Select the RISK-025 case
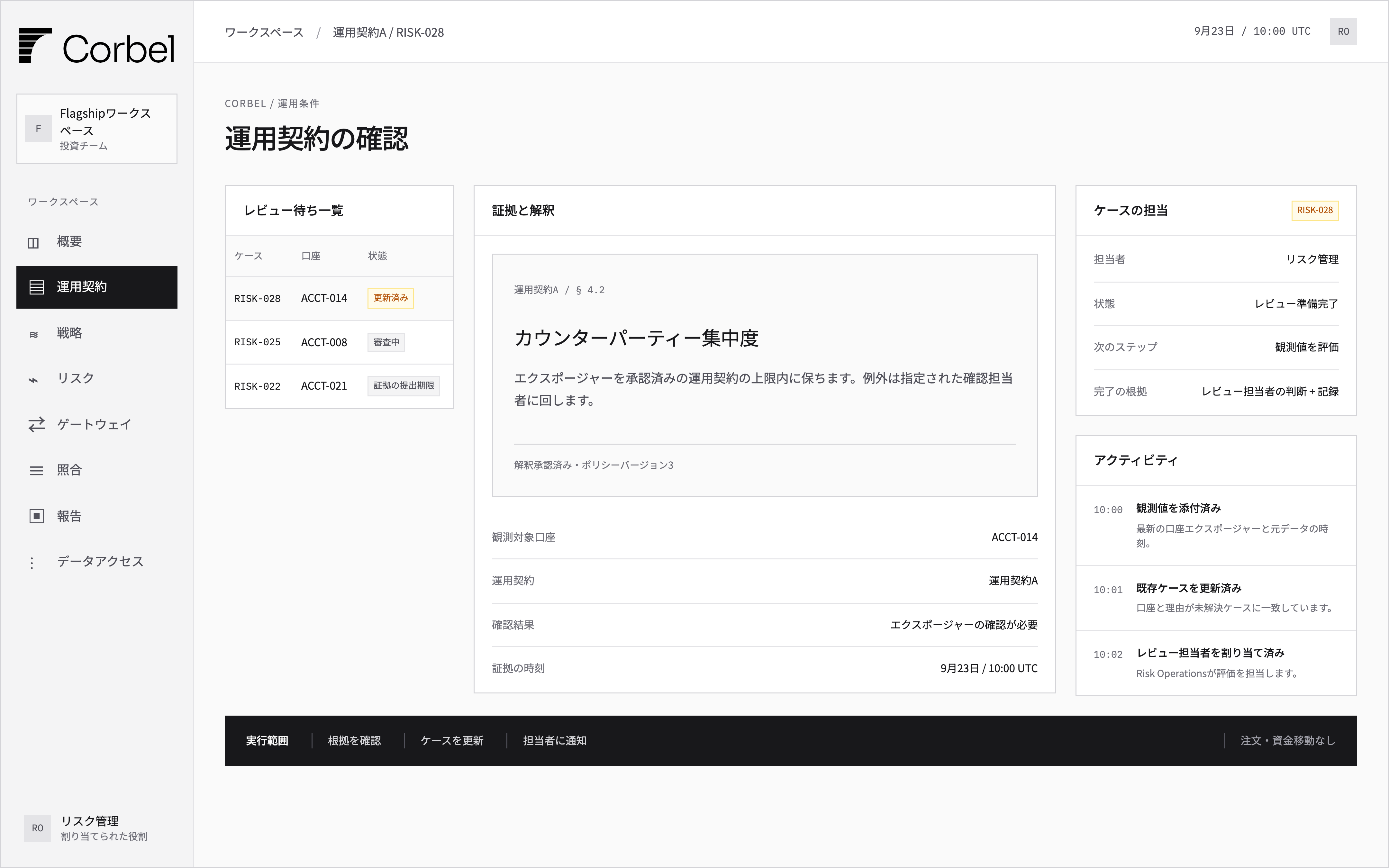The height and width of the screenshot is (868, 1389). click(x=339, y=342)
